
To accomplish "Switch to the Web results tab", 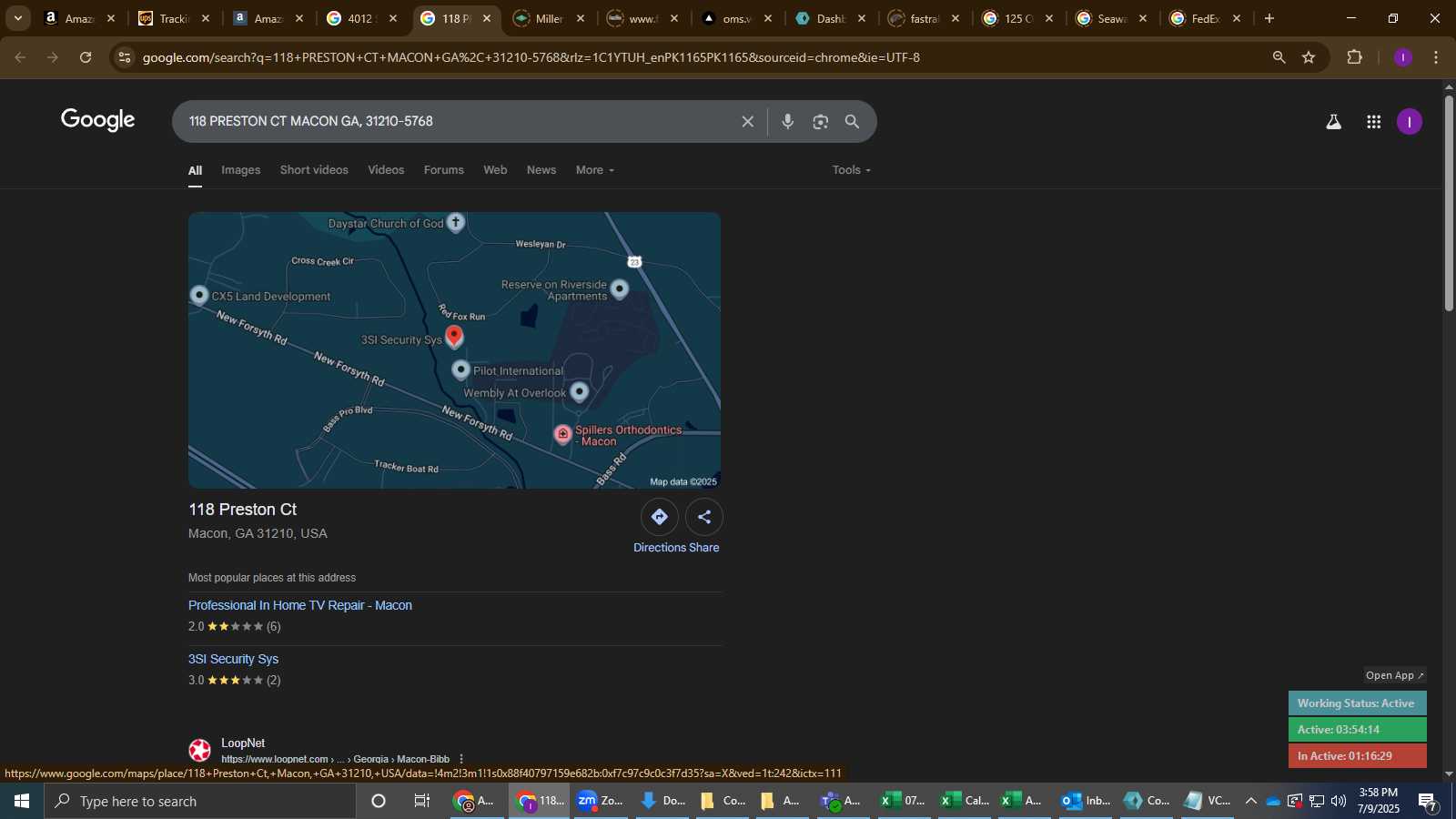I will (x=495, y=170).
